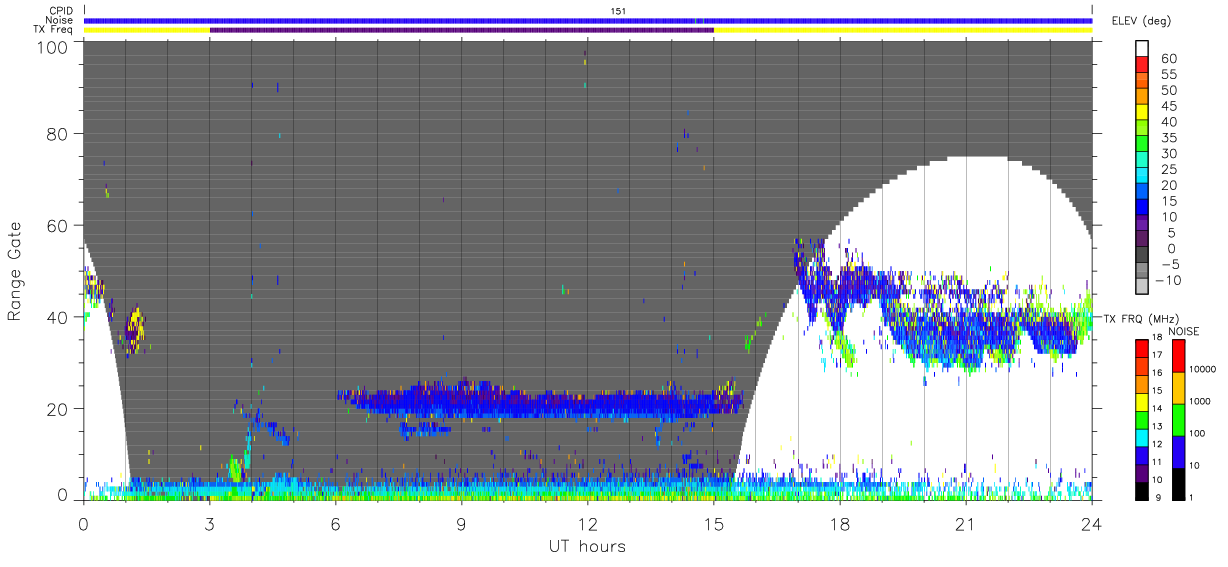Image resolution: width=1228 pixels, height=567 pixels.
Task: Click the CPID value 151
Action: point(618,11)
